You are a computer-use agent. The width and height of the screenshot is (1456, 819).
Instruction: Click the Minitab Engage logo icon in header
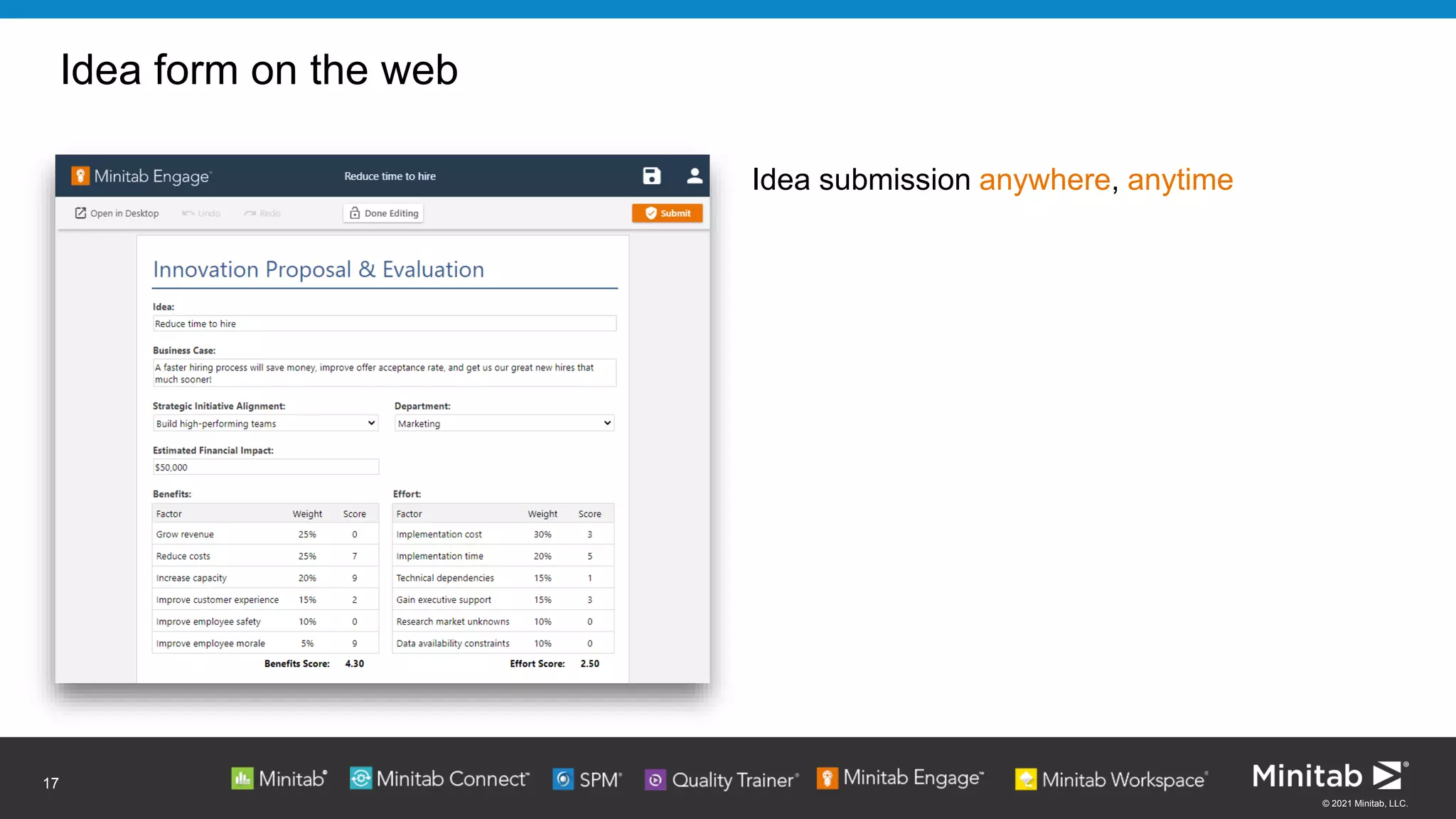click(x=80, y=176)
